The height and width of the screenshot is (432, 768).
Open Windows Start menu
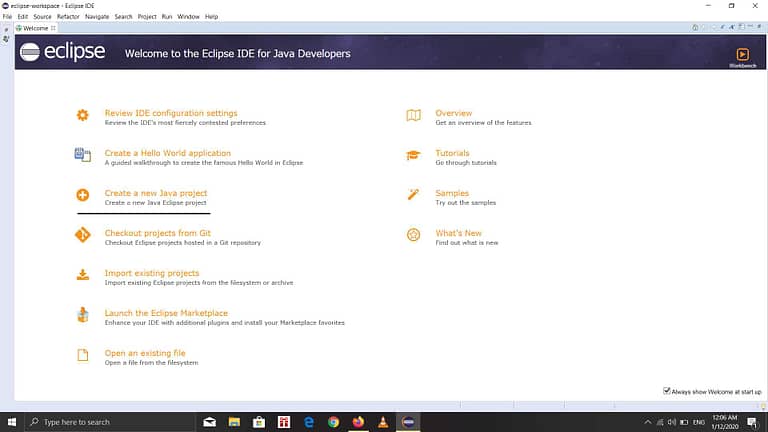point(12,422)
